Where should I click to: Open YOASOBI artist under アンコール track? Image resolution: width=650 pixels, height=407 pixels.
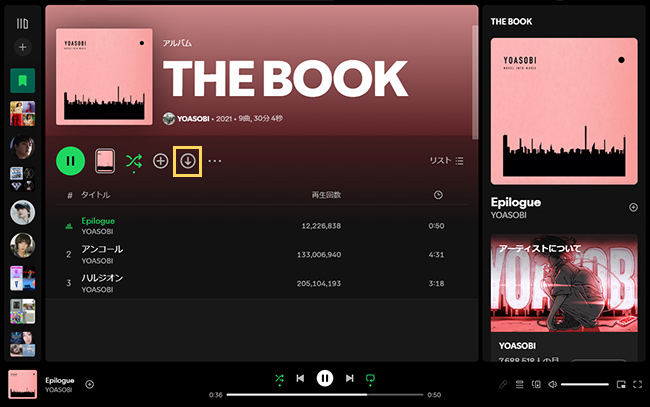coord(97,261)
